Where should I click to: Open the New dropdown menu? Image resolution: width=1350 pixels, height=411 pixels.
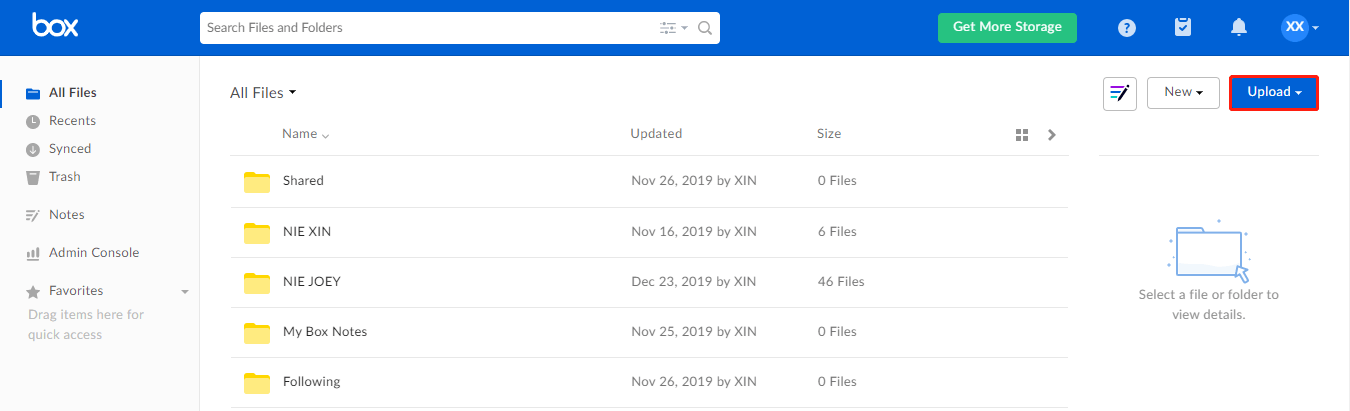(1183, 92)
